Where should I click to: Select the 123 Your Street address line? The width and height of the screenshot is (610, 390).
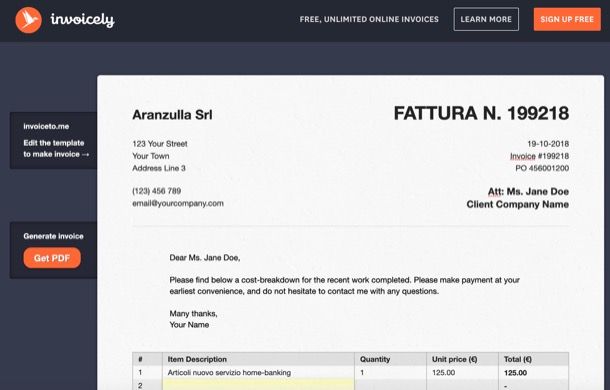[160, 144]
